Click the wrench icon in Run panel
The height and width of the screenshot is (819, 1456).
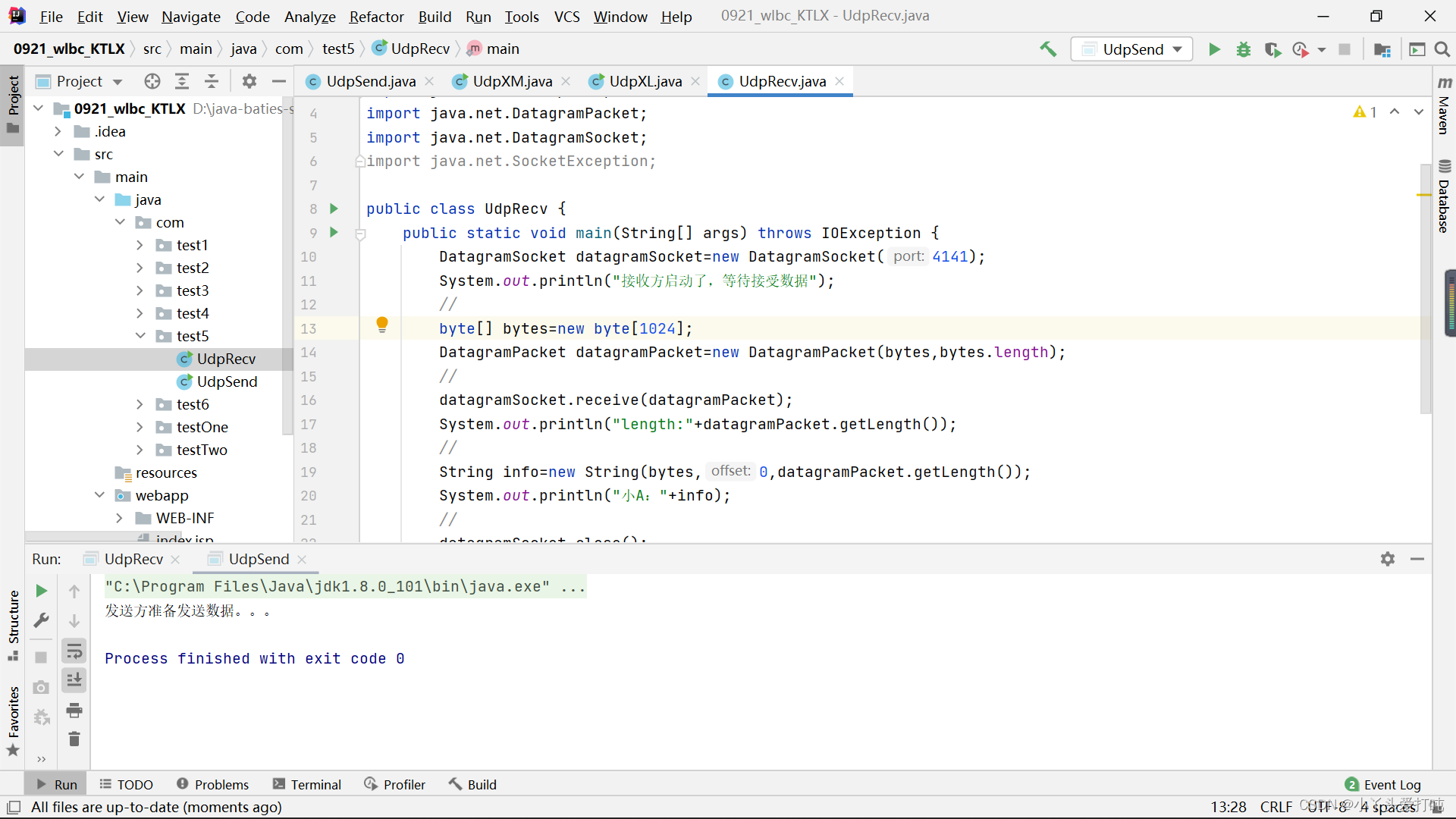(42, 620)
